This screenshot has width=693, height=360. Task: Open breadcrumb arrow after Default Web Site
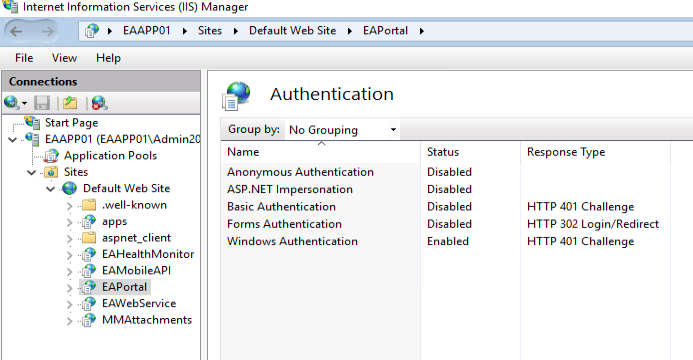[x=350, y=31]
